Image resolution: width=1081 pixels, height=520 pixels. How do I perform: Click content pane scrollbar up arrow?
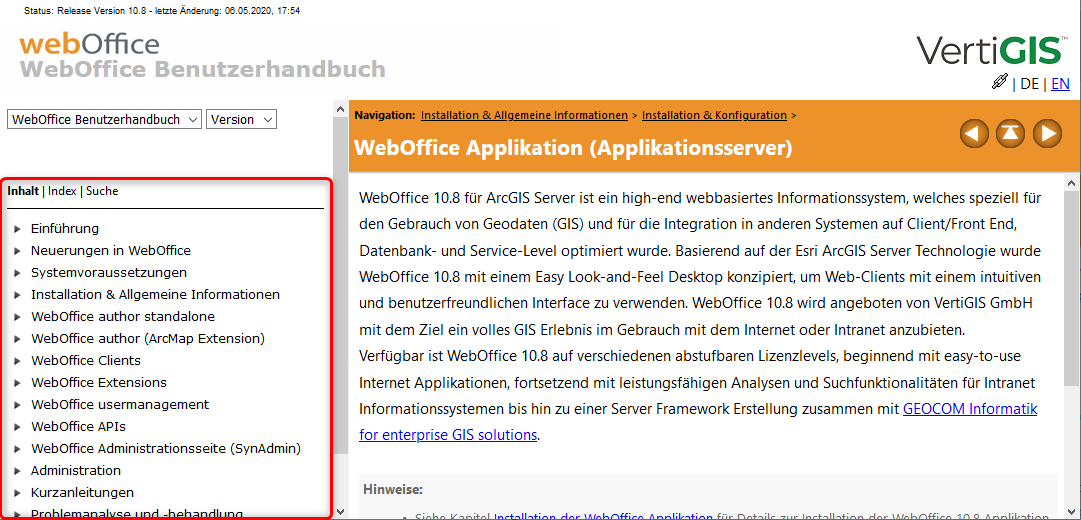(1073, 183)
